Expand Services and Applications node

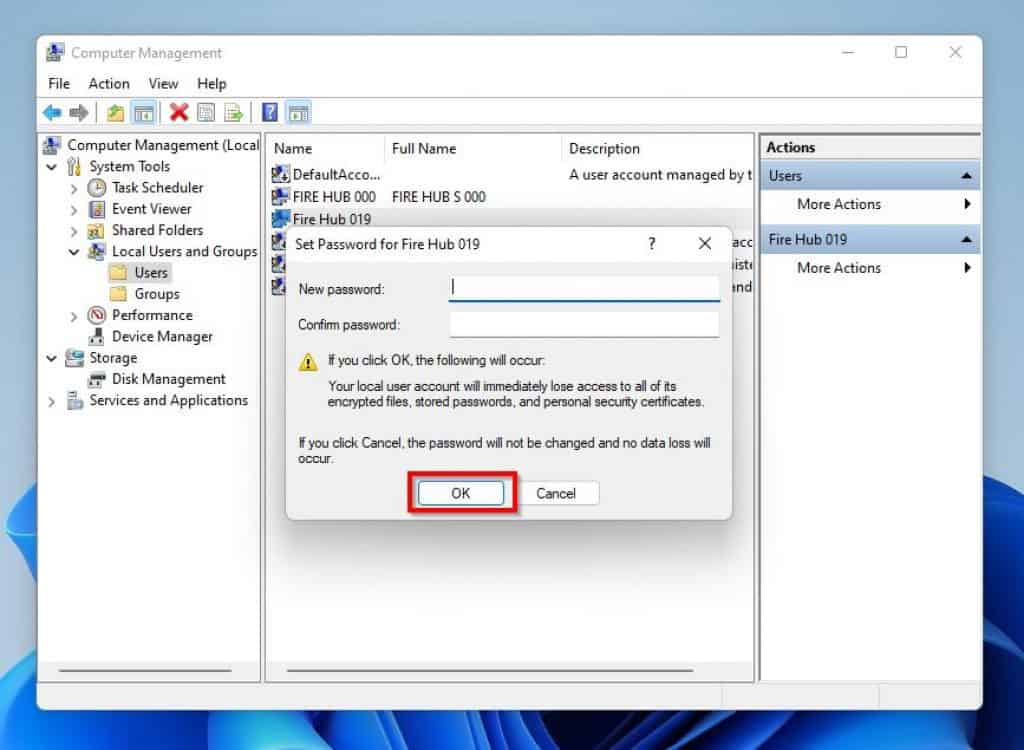(x=52, y=402)
